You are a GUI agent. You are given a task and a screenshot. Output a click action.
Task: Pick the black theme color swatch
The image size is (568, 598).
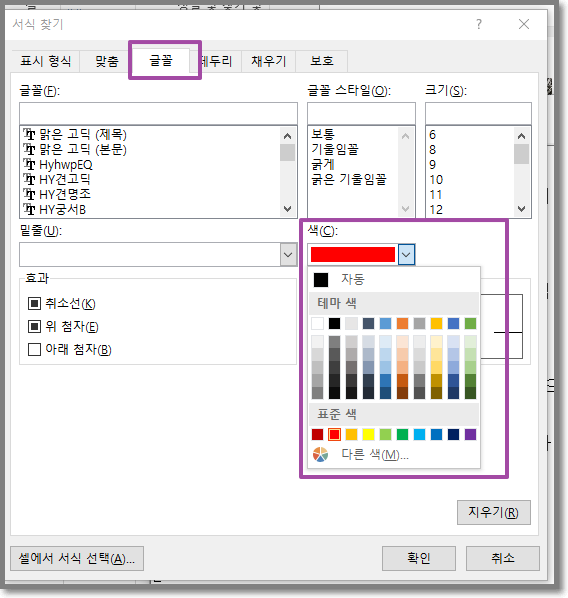tap(335, 323)
